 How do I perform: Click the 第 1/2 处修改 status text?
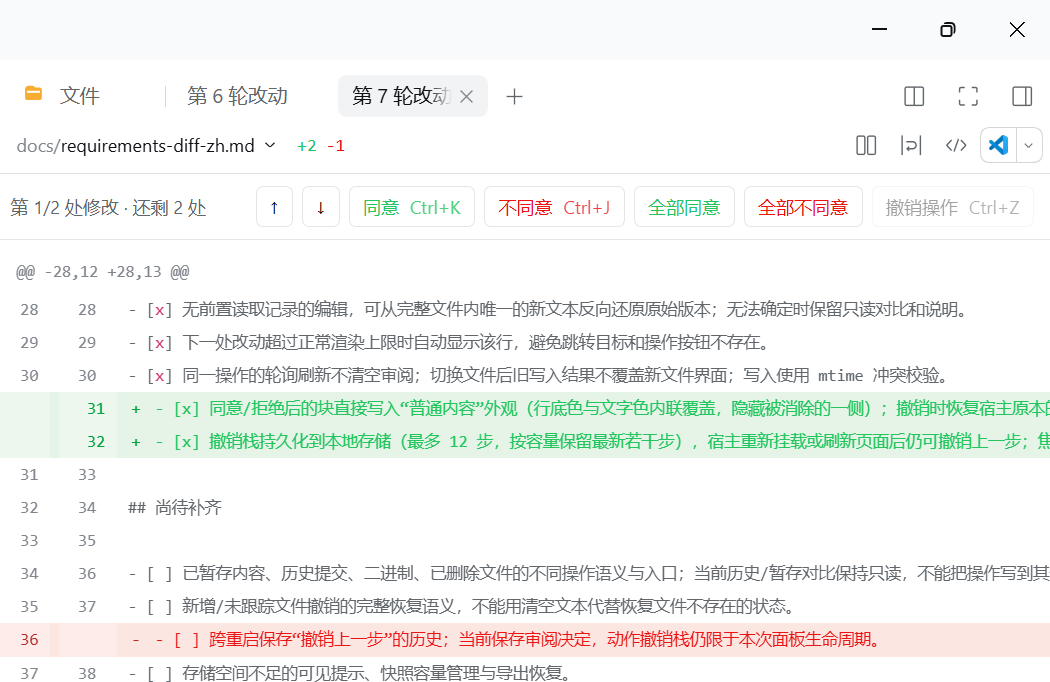click(108, 208)
